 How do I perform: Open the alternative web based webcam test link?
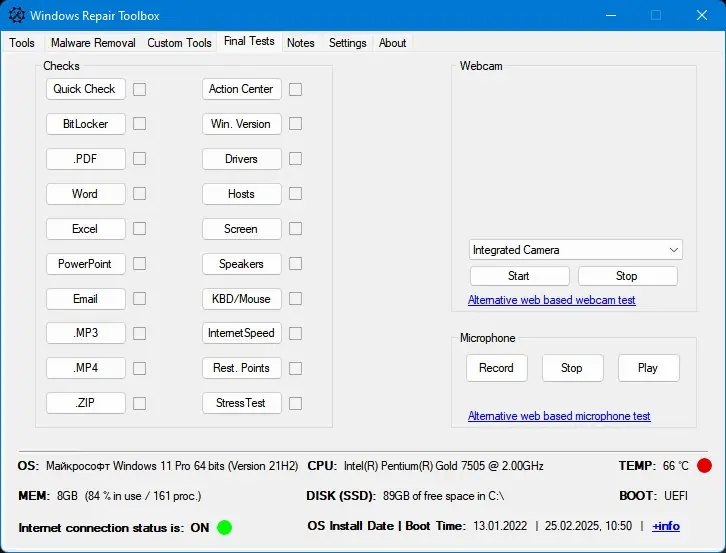551,300
